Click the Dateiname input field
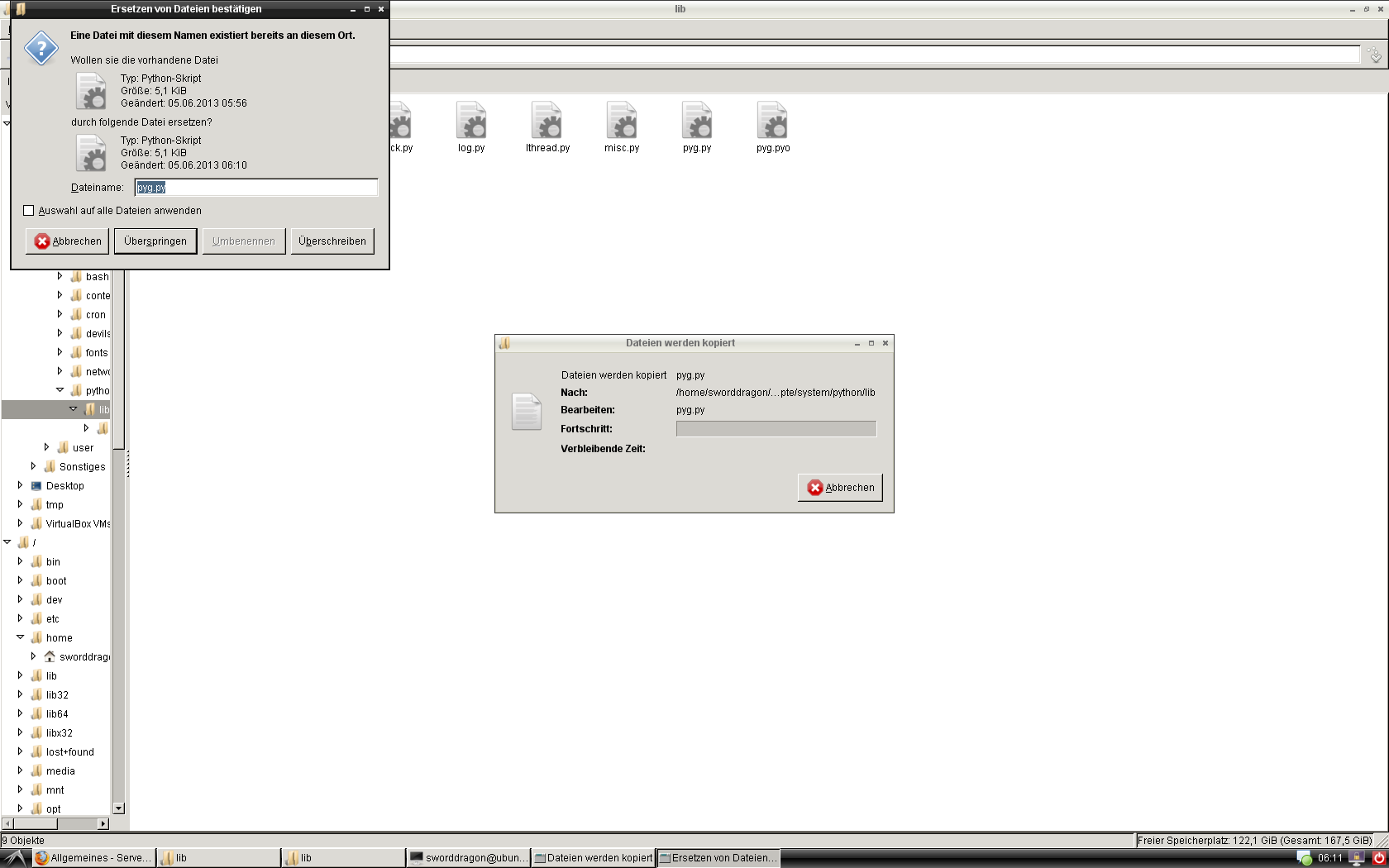 point(256,188)
